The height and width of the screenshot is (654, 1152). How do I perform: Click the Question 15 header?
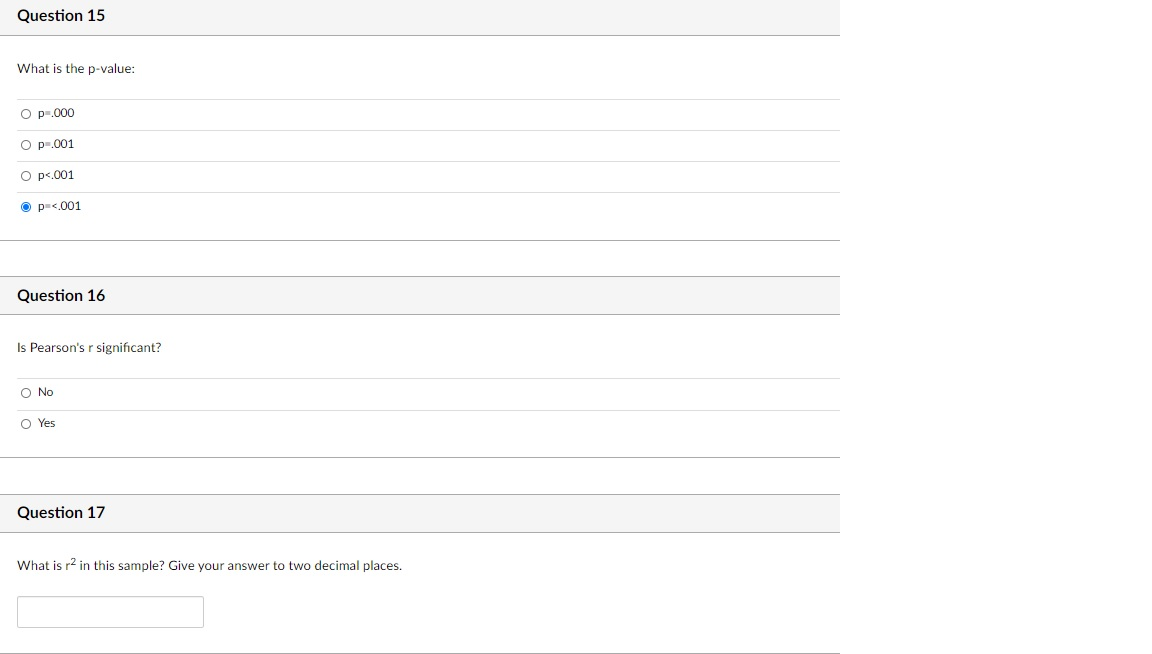[x=60, y=16]
